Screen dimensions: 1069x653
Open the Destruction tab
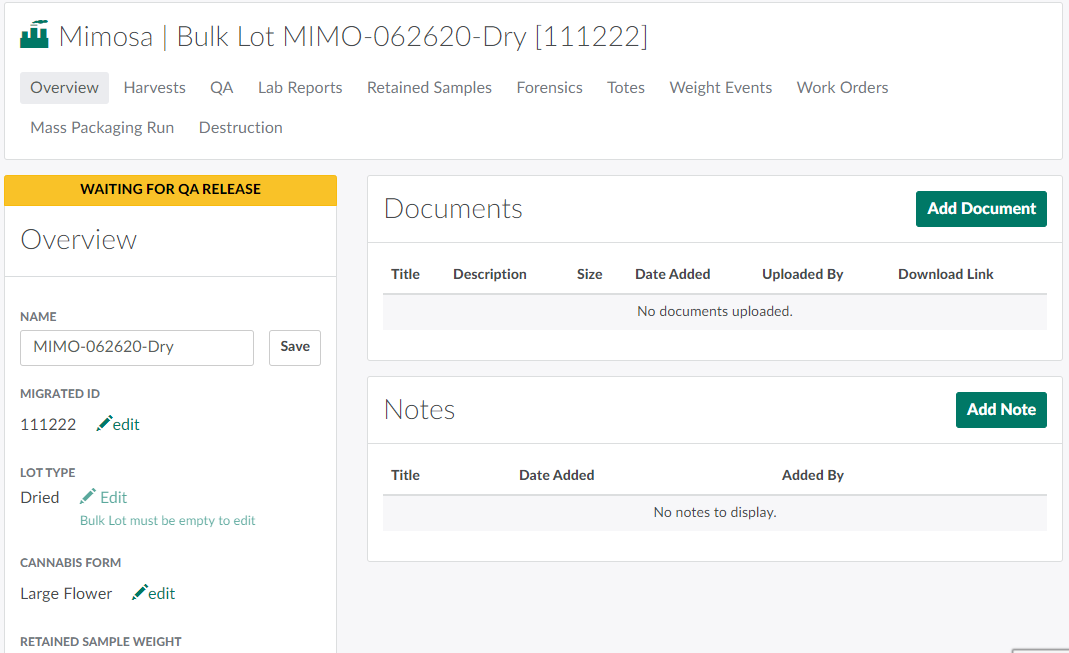click(240, 128)
